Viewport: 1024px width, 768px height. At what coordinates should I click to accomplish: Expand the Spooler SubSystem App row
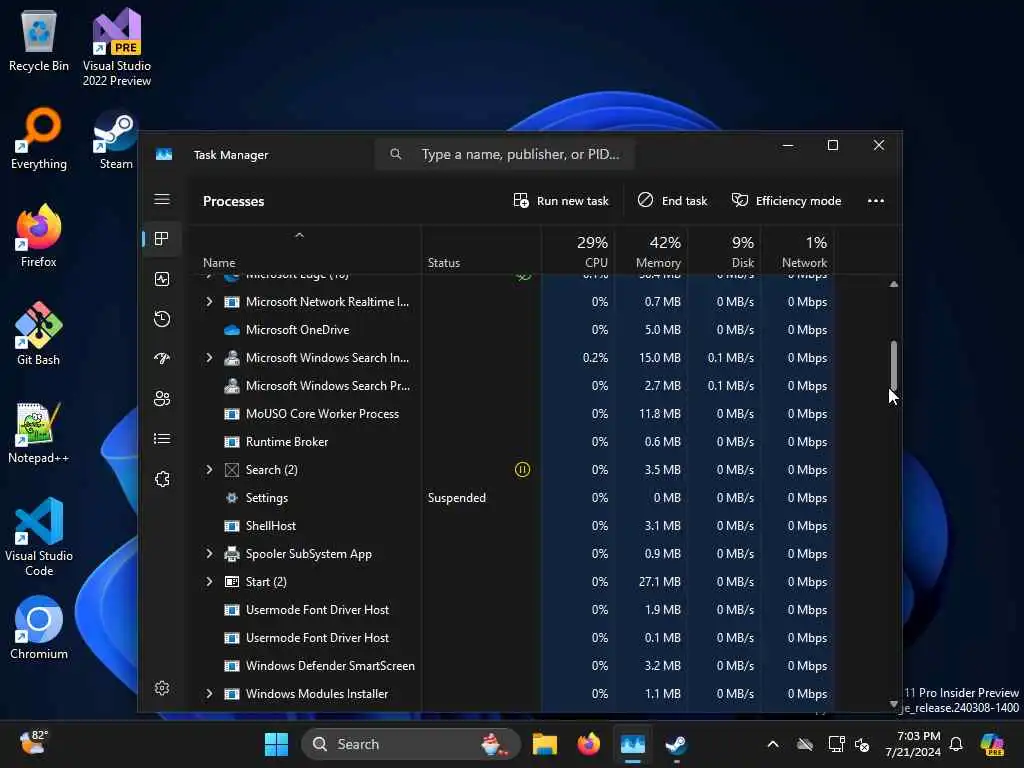pyautogui.click(x=209, y=554)
